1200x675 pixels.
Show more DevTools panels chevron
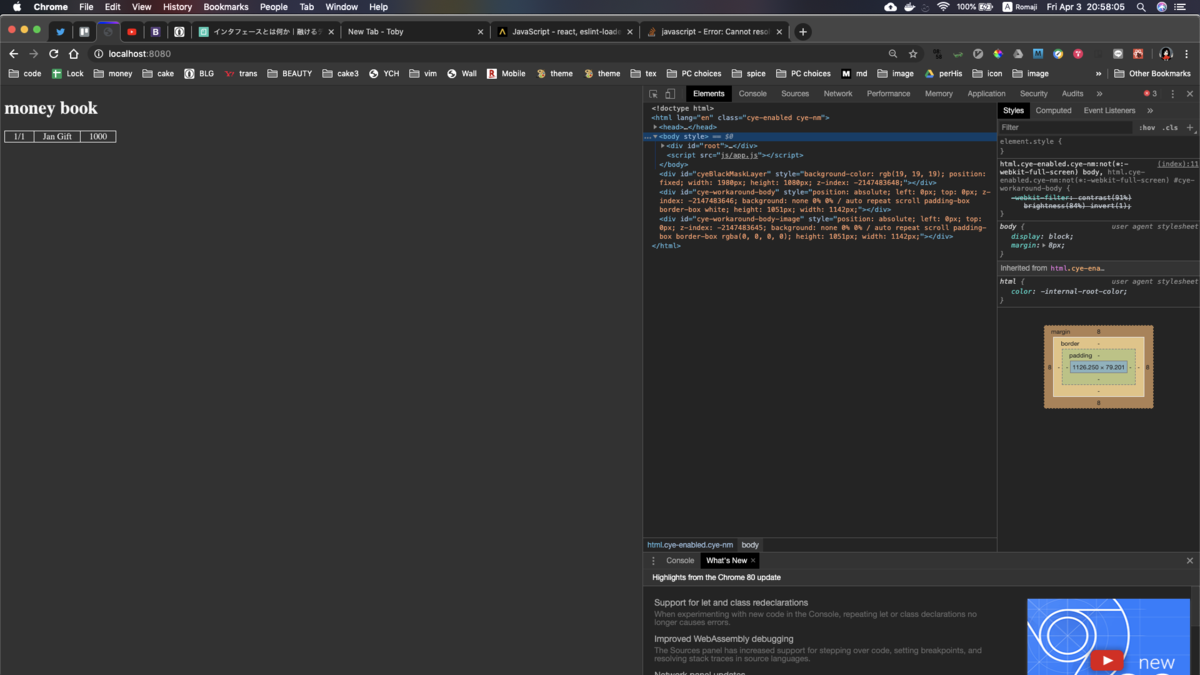1100,94
